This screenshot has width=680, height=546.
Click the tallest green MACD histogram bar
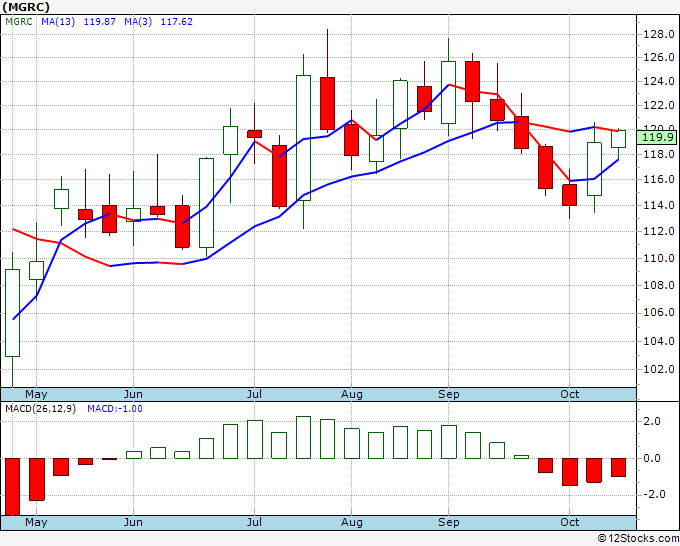304,437
